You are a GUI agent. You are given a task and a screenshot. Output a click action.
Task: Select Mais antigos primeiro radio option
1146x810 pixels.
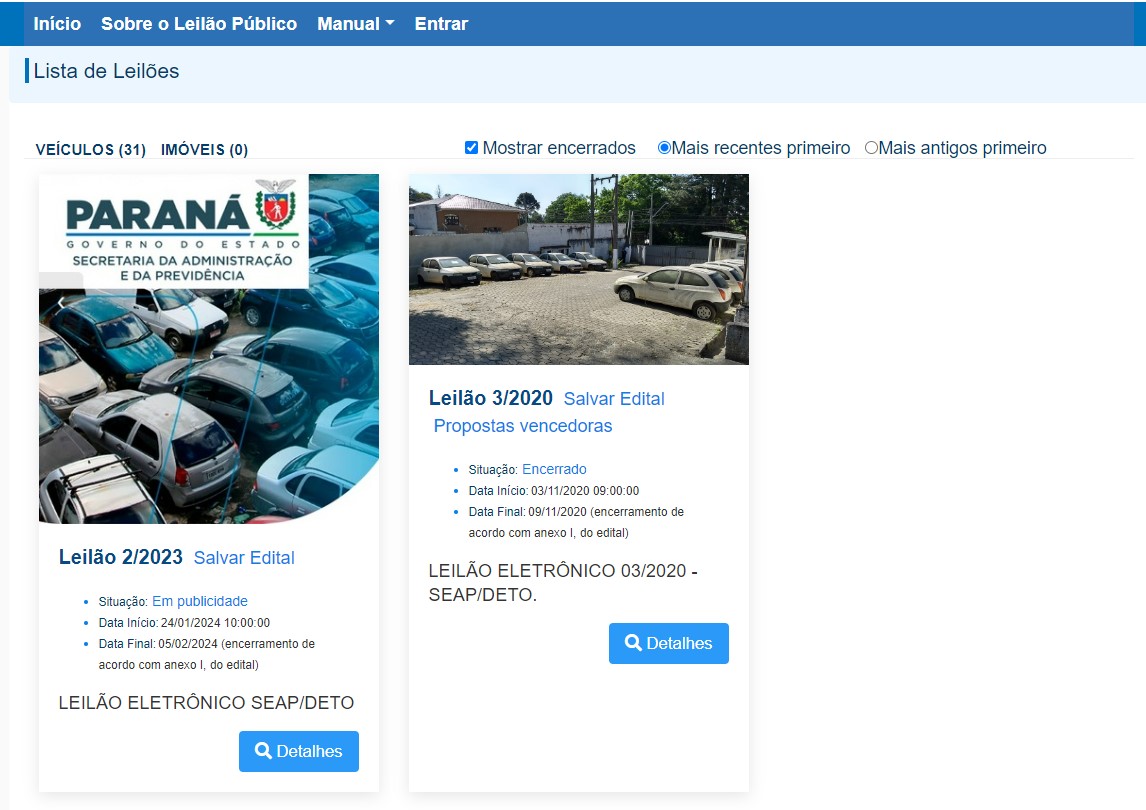[x=871, y=148]
